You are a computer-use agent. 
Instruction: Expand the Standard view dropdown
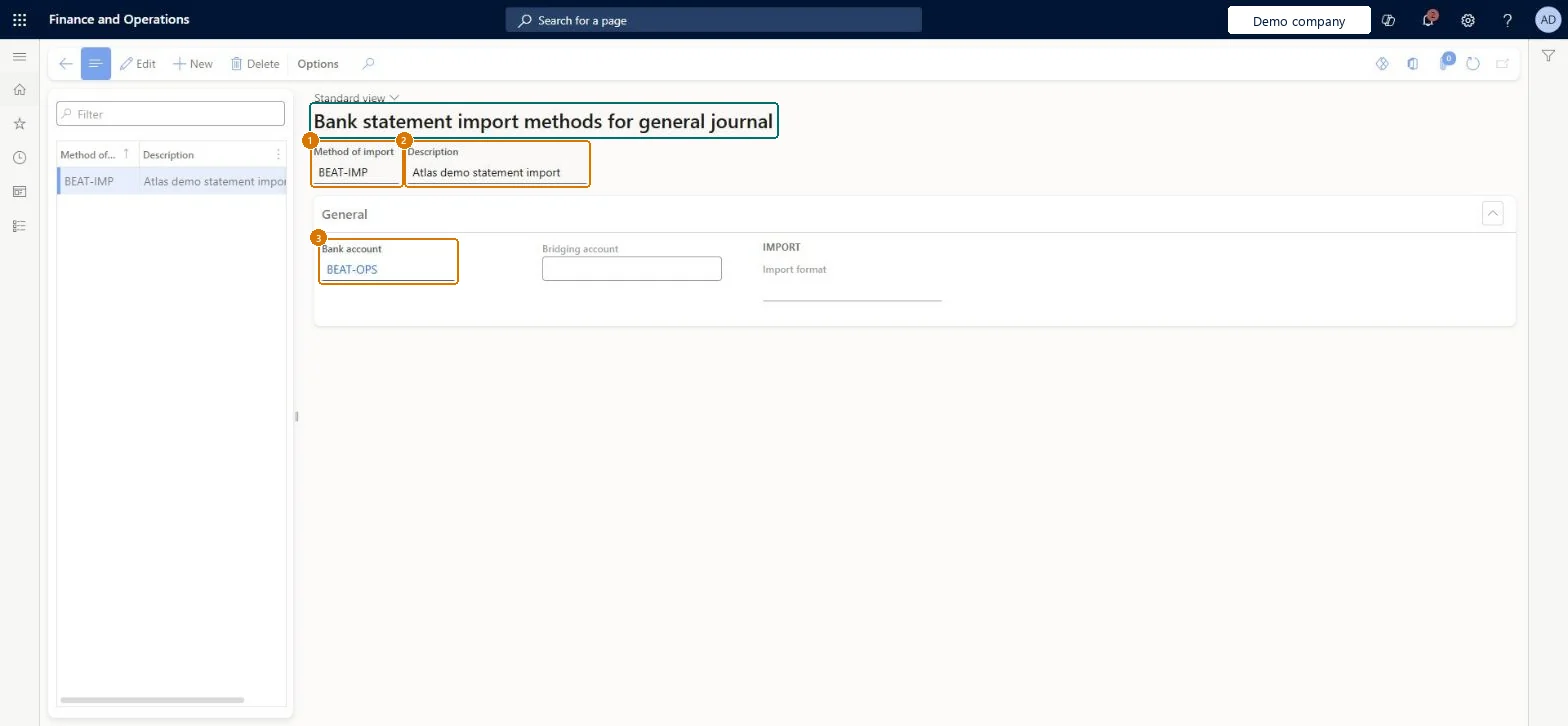[357, 98]
